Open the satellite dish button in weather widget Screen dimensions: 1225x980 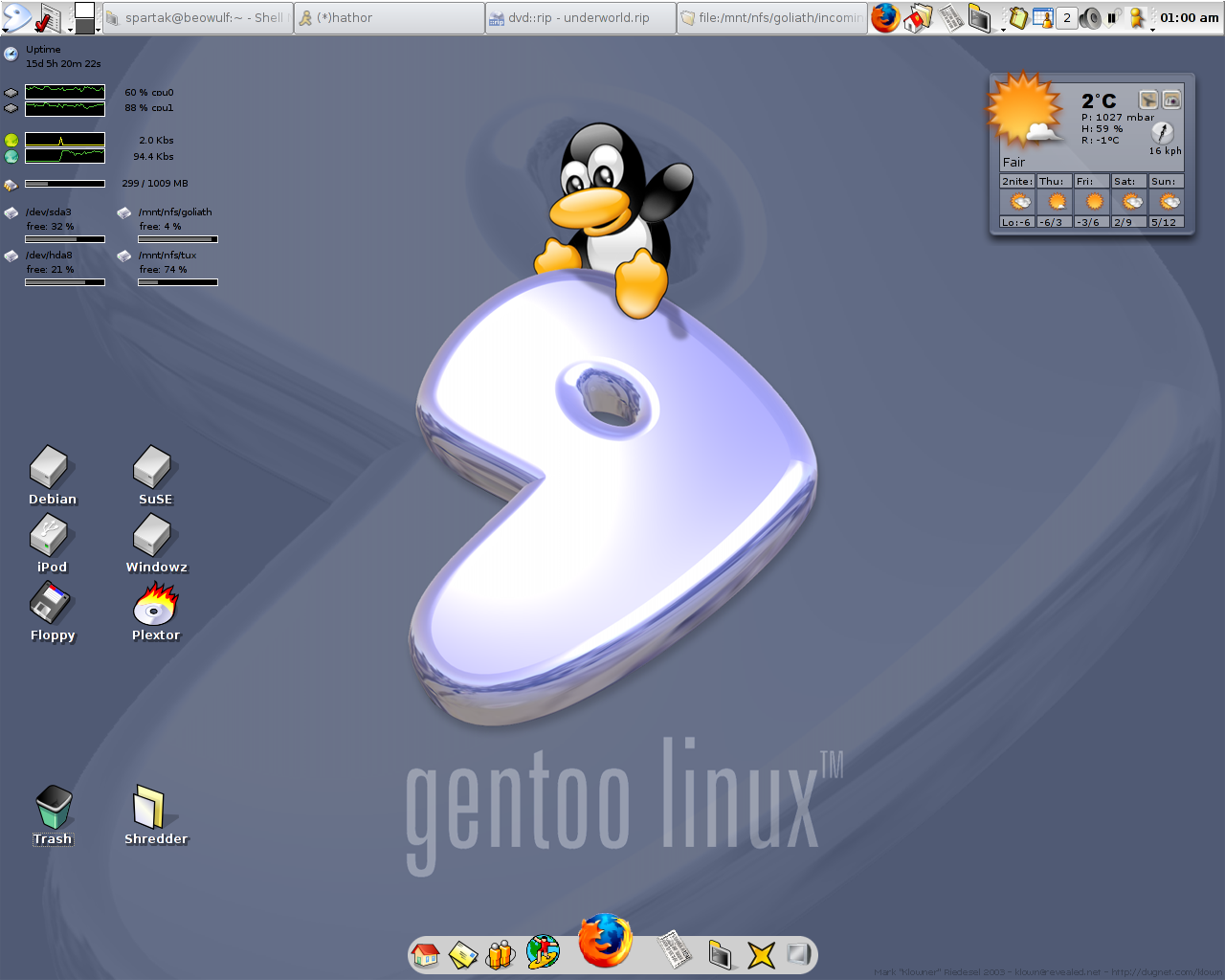coord(1148,100)
